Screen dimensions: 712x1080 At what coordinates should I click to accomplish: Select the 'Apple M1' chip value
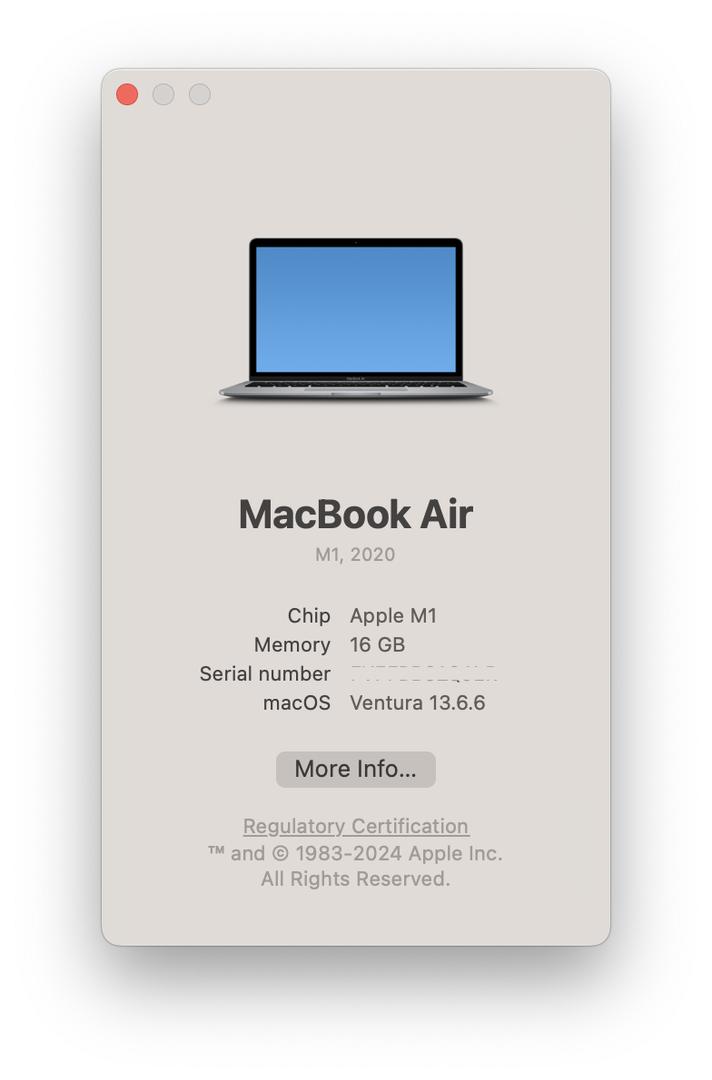(393, 616)
